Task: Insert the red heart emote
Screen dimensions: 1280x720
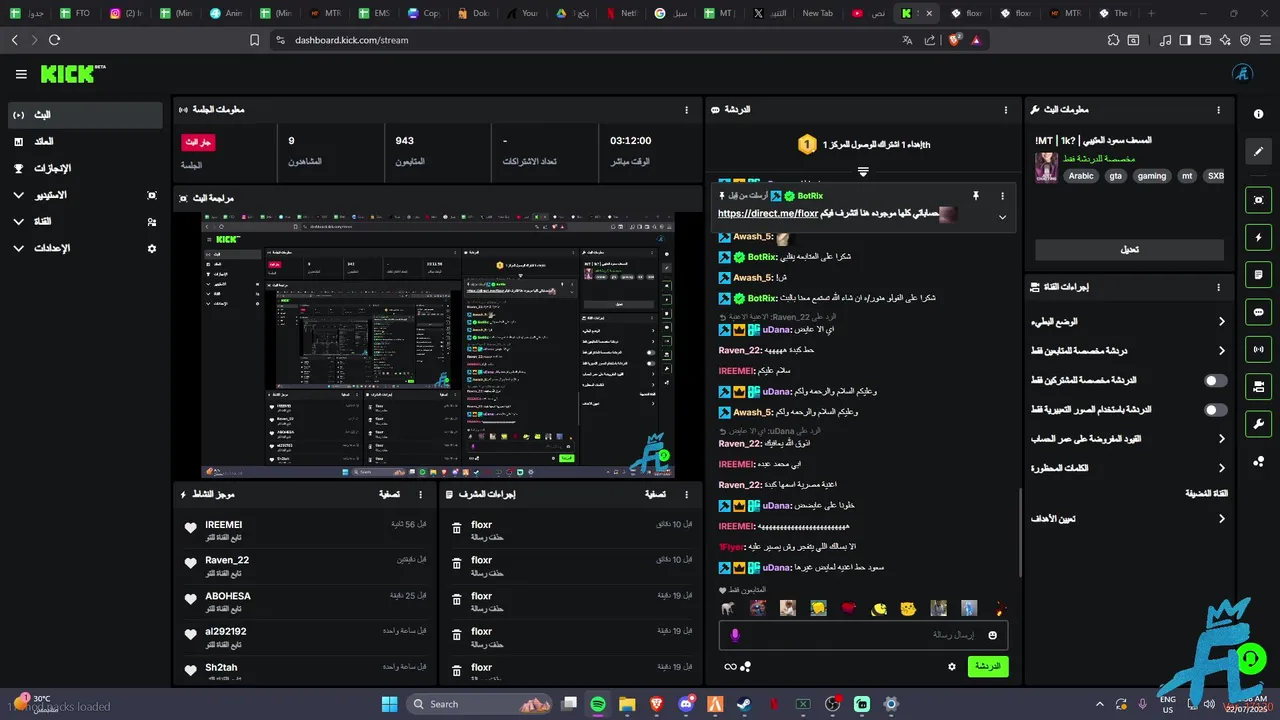Action: pos(849,608)
